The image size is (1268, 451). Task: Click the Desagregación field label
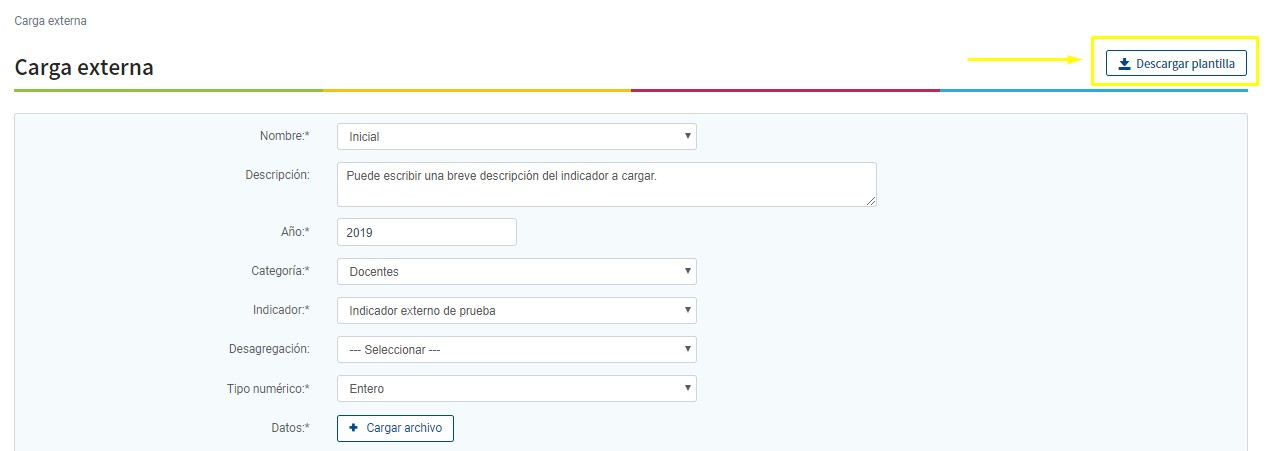(269, 349)
